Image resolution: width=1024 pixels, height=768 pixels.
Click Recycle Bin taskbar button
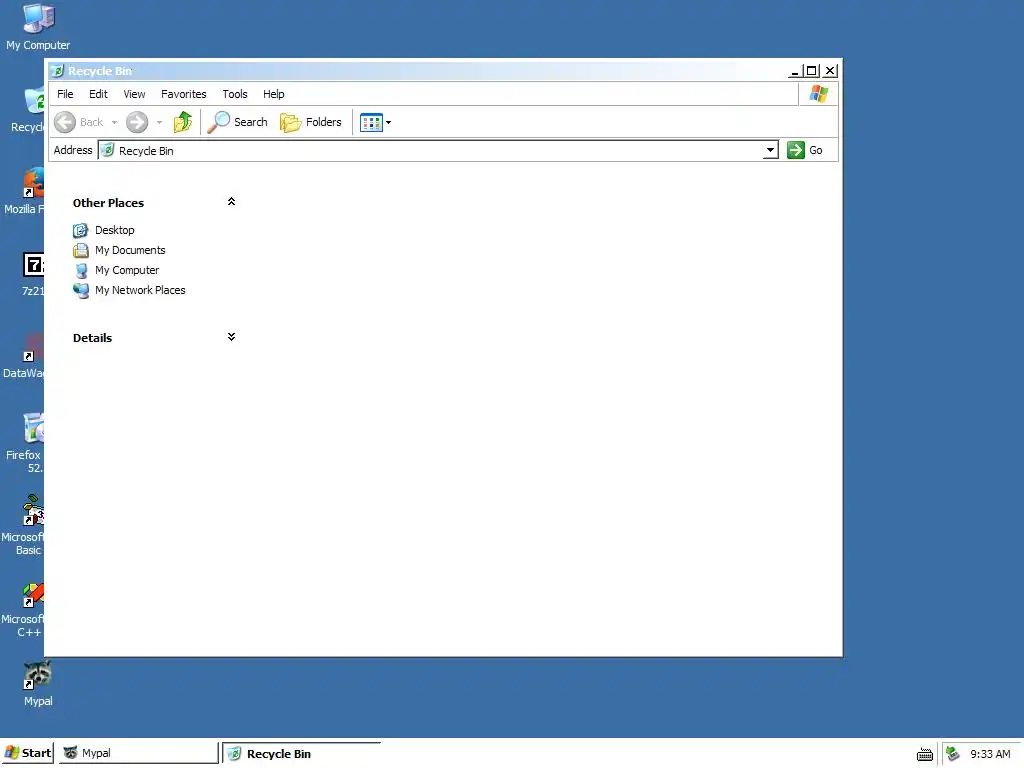(301, 754)
